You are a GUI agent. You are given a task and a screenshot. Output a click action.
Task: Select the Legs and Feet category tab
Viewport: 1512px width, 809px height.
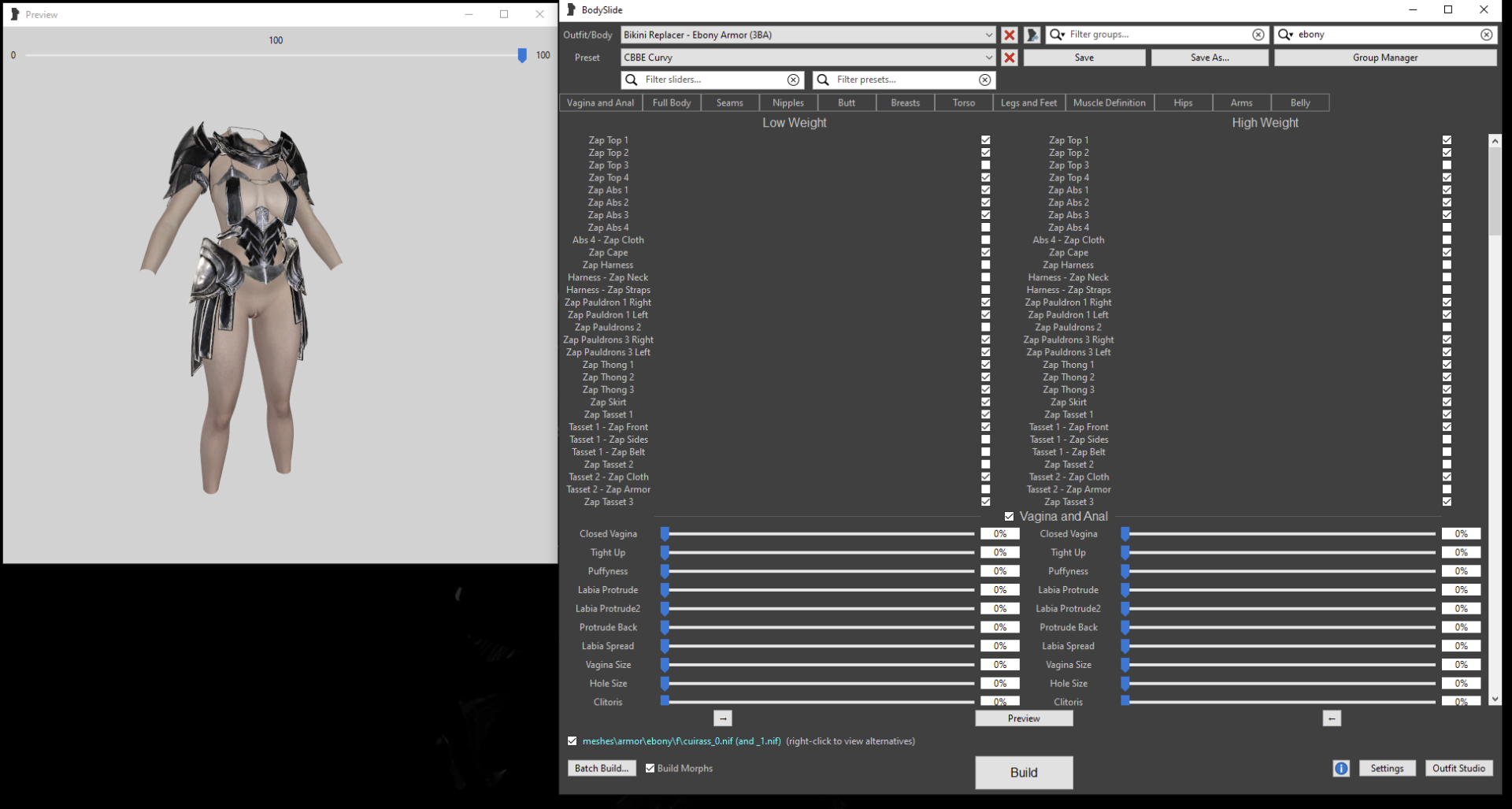[x=1028, y=103]
